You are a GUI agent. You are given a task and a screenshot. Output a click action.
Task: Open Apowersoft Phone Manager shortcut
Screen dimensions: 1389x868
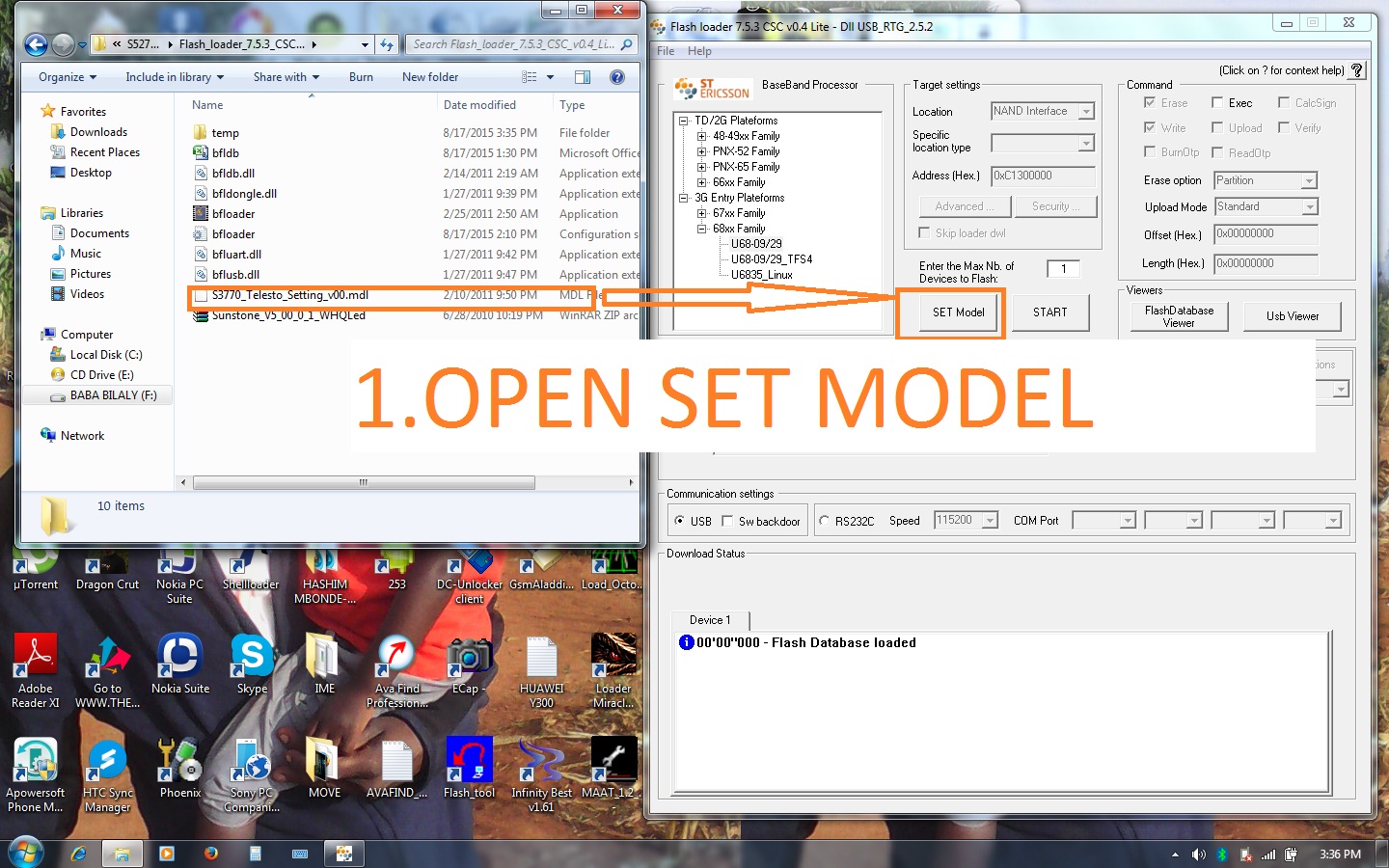click(36, 774)
